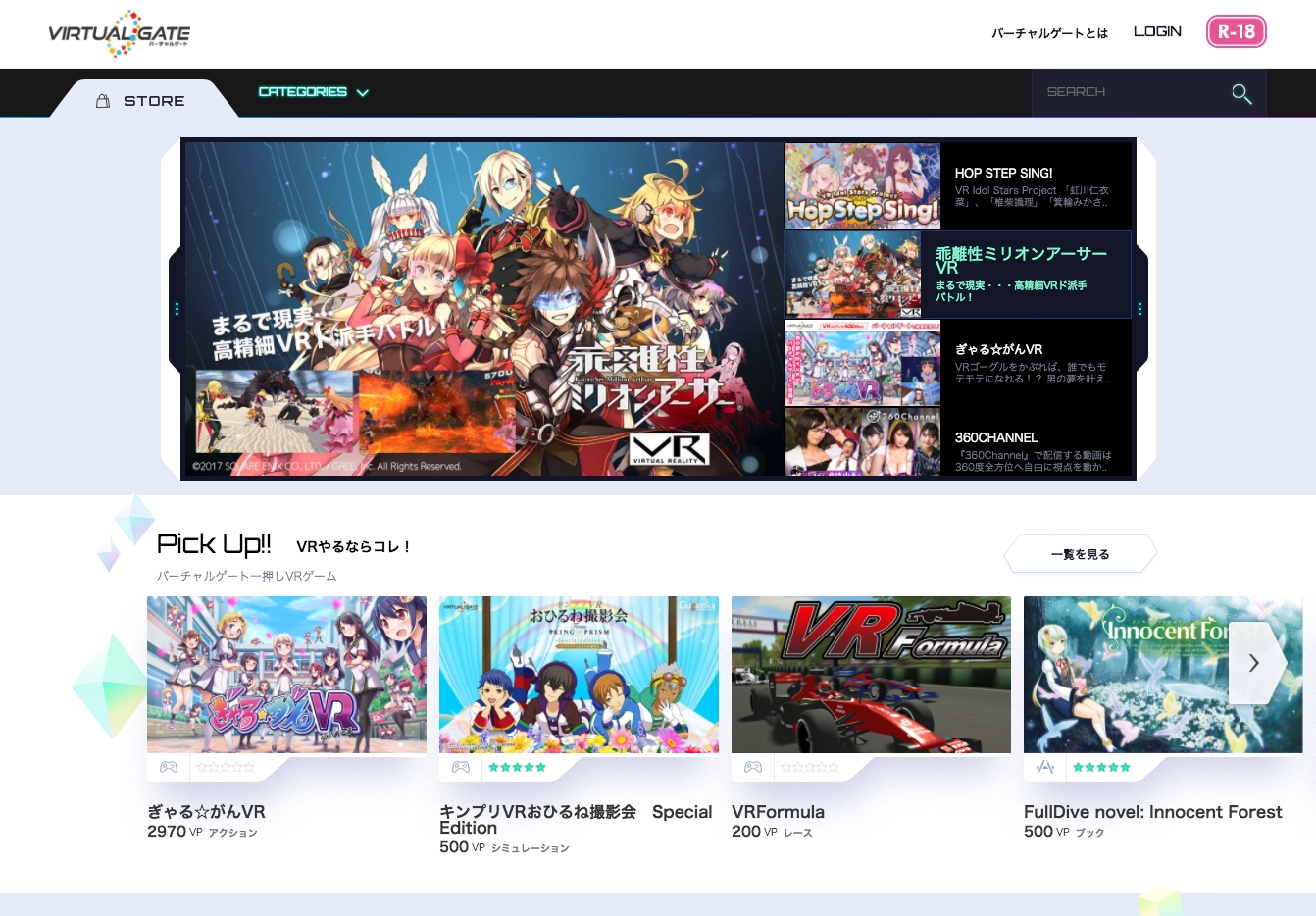
Task: Click the gamepad icon under キンプリVR card
Action: click(461, 767)
